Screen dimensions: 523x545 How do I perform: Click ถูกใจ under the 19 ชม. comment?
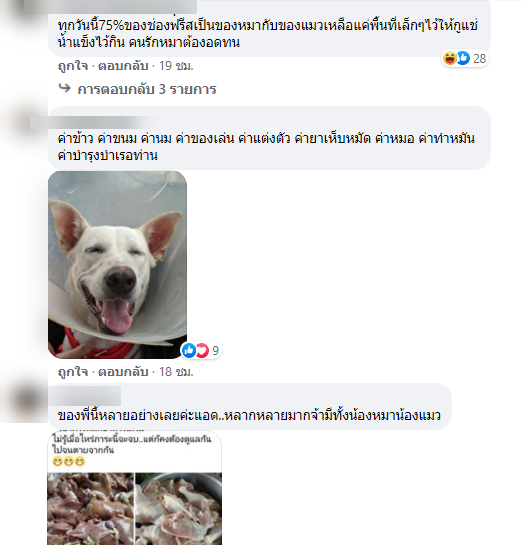(73, 66)
